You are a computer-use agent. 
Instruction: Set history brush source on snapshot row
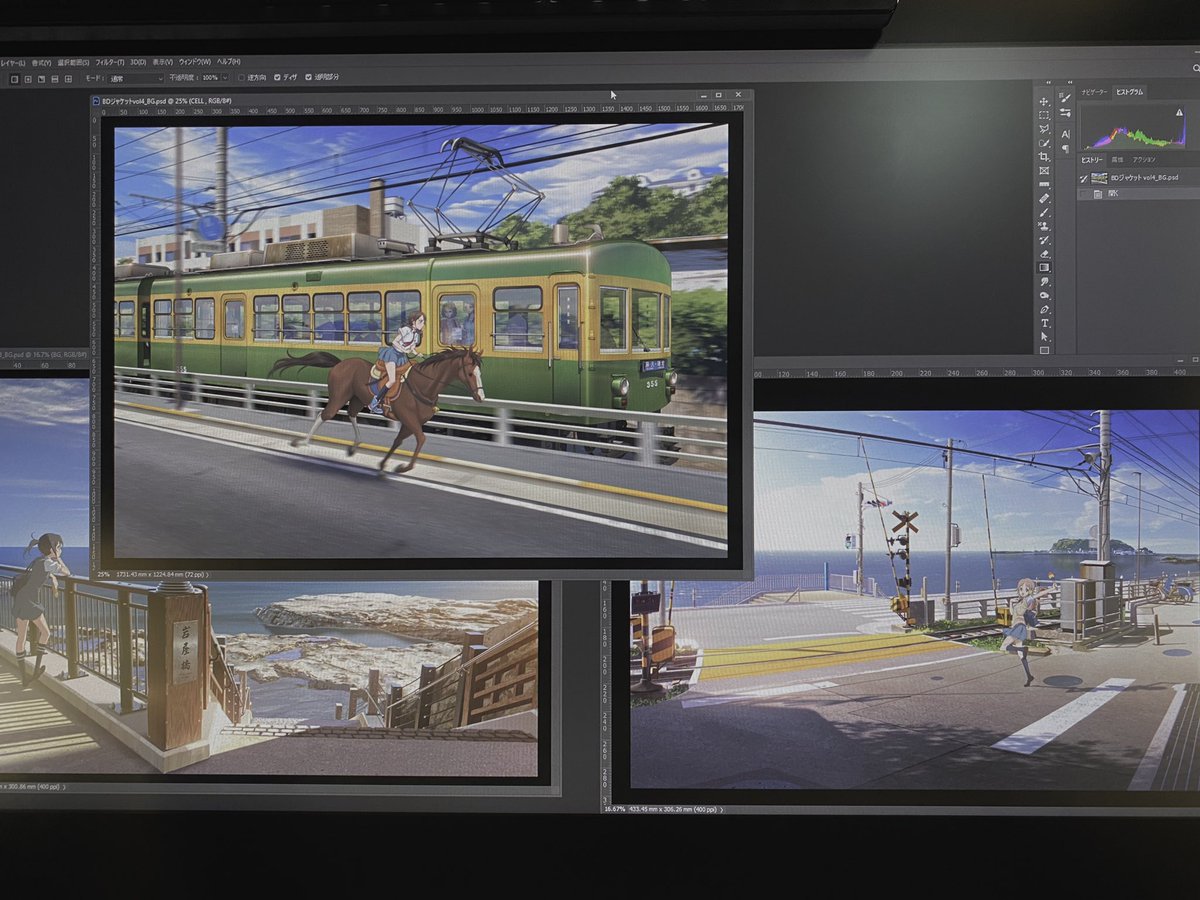coord(1084,178)
